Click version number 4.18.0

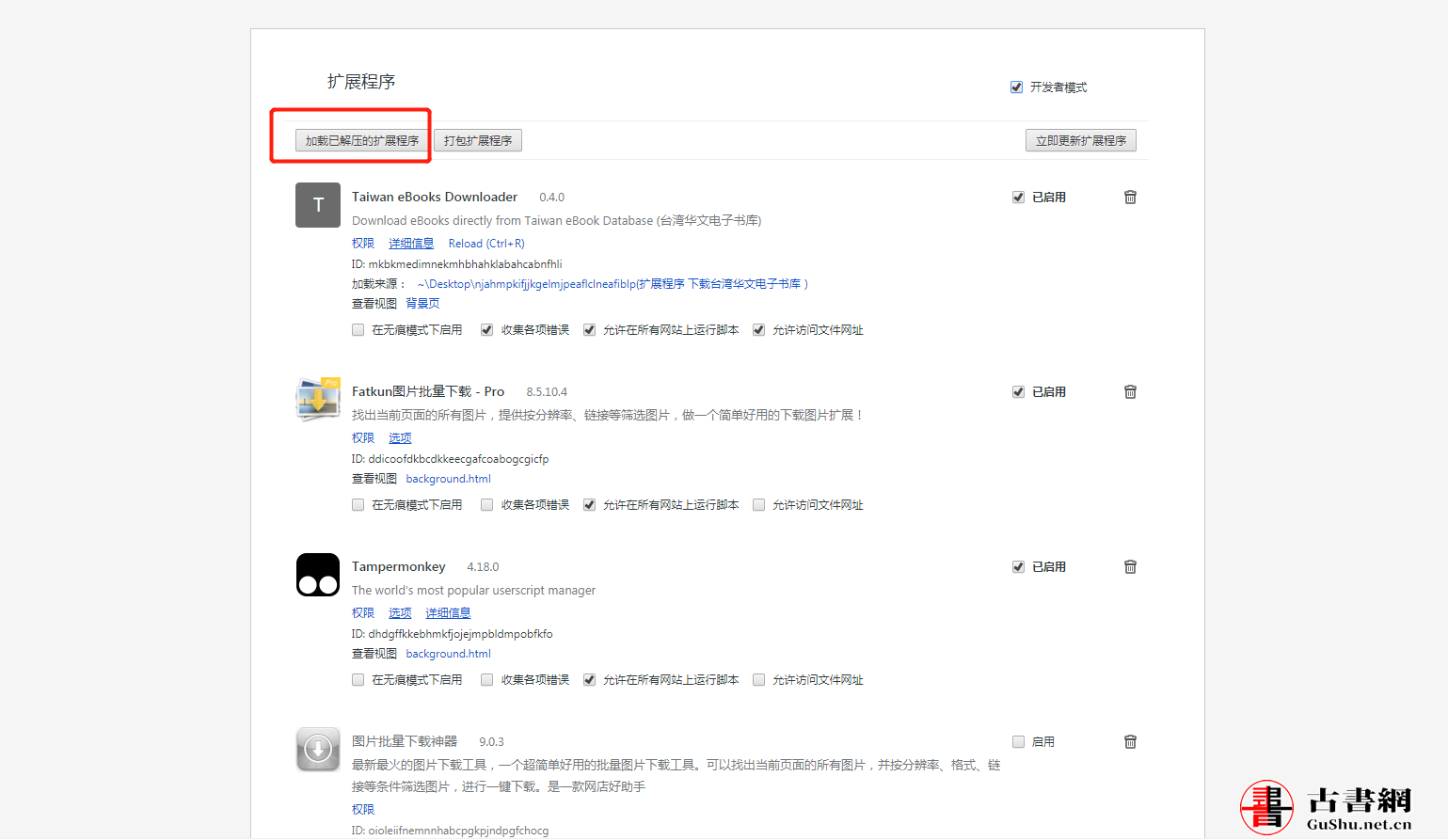point(483,567)
